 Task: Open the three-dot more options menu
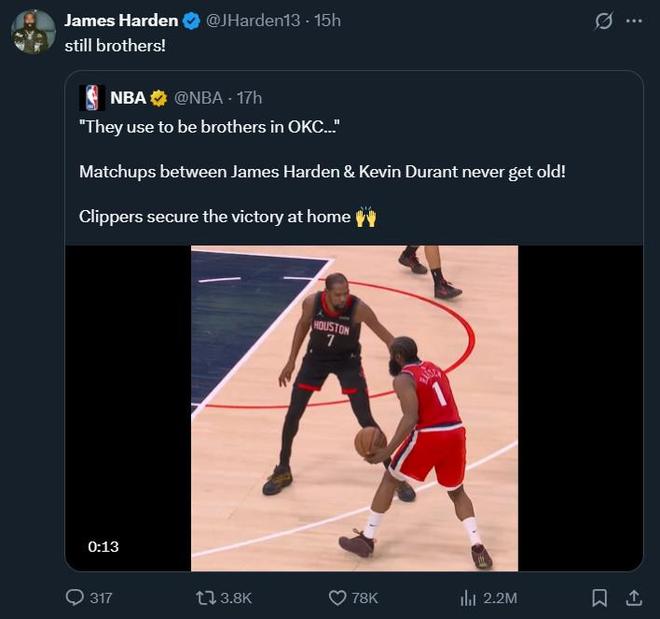click(633, 21)
